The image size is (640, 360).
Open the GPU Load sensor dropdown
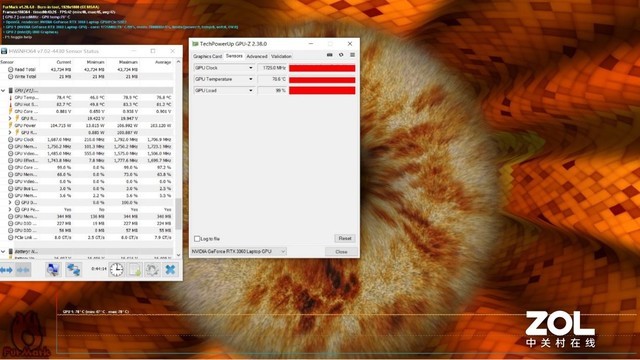pyautogui.click(x=251, y=90)
